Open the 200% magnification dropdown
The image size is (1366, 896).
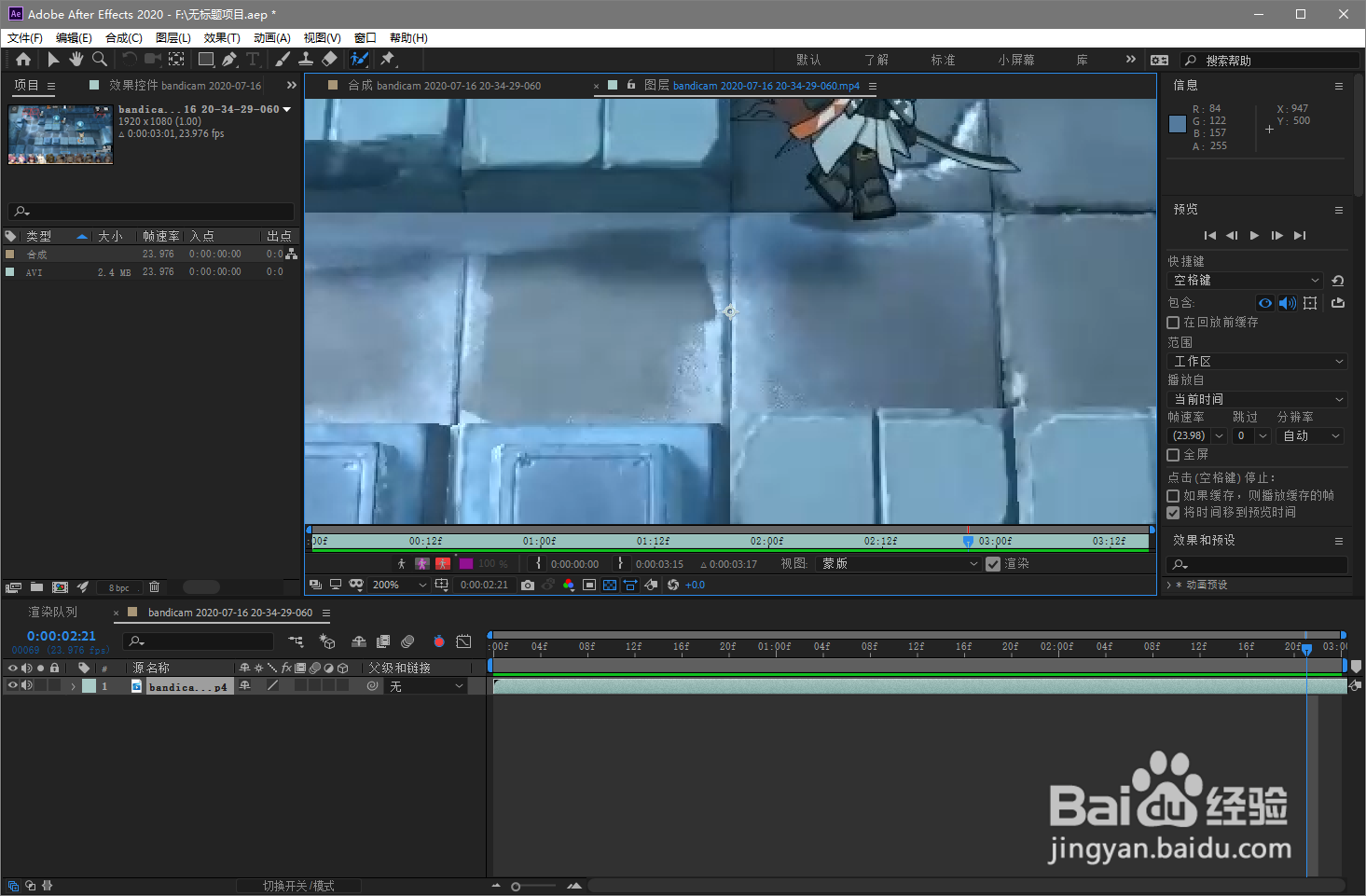point(399,585)
